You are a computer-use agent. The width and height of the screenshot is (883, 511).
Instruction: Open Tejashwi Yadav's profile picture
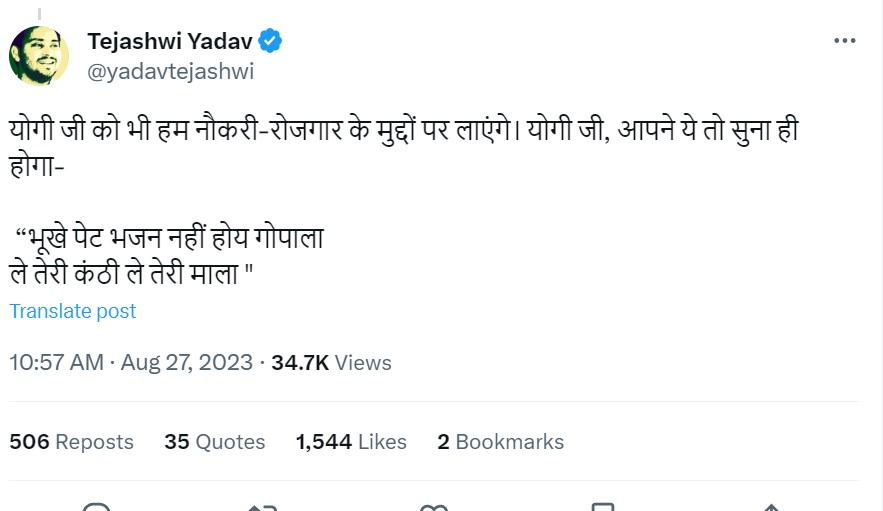(x=39, y=55)
